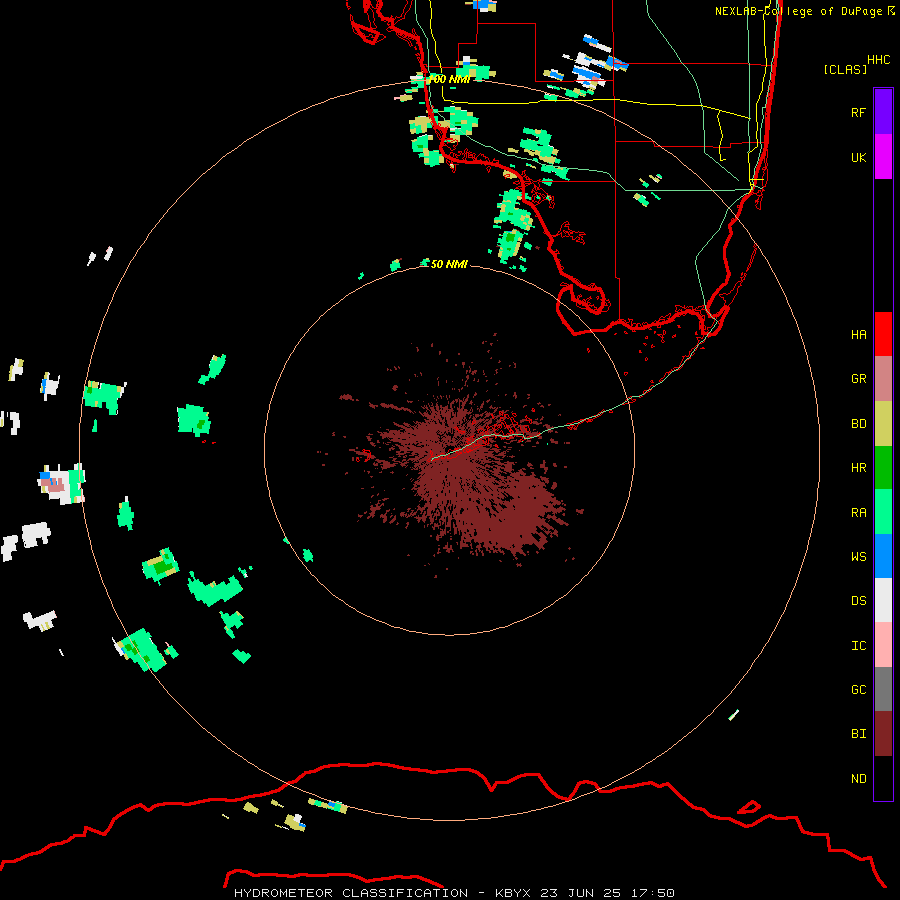Click the WS legend label
This screenshot has height=900, width=900.
[858, 556]
